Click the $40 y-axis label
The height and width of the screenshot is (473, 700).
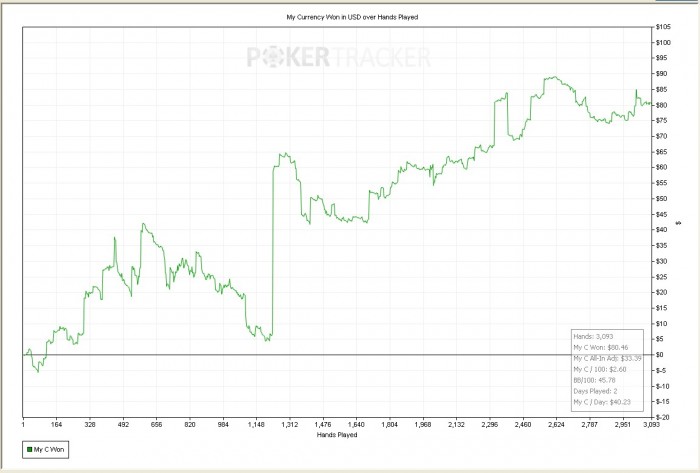click(x=662, y=230)
